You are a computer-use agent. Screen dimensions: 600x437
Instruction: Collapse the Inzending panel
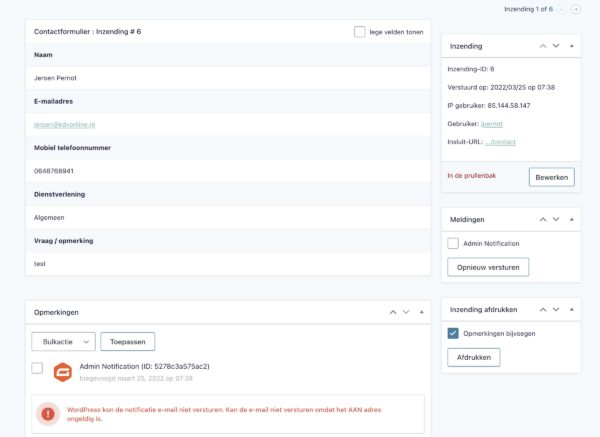click(571, 46)
